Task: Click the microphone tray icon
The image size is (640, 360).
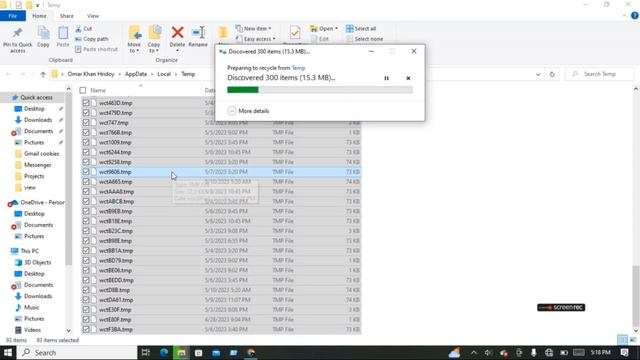Action: click(x=533, y=352)
